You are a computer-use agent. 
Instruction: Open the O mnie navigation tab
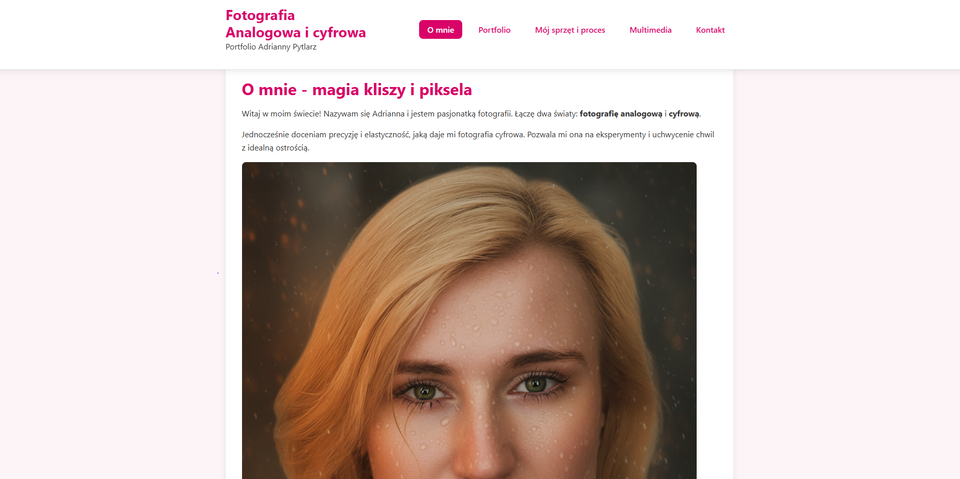tap(440, 29)
